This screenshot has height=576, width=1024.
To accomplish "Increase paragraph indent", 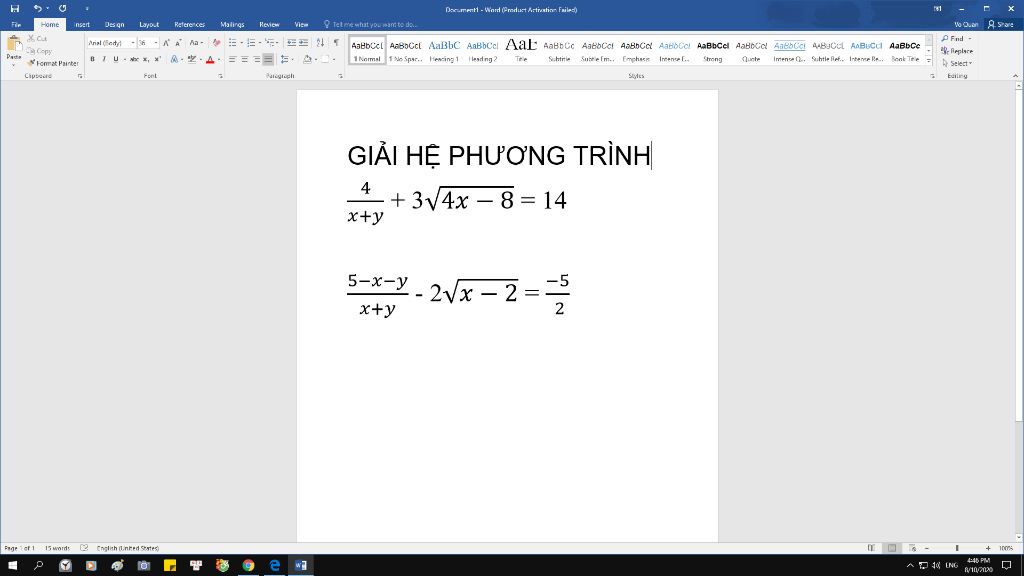I will [x=304, y=42].
